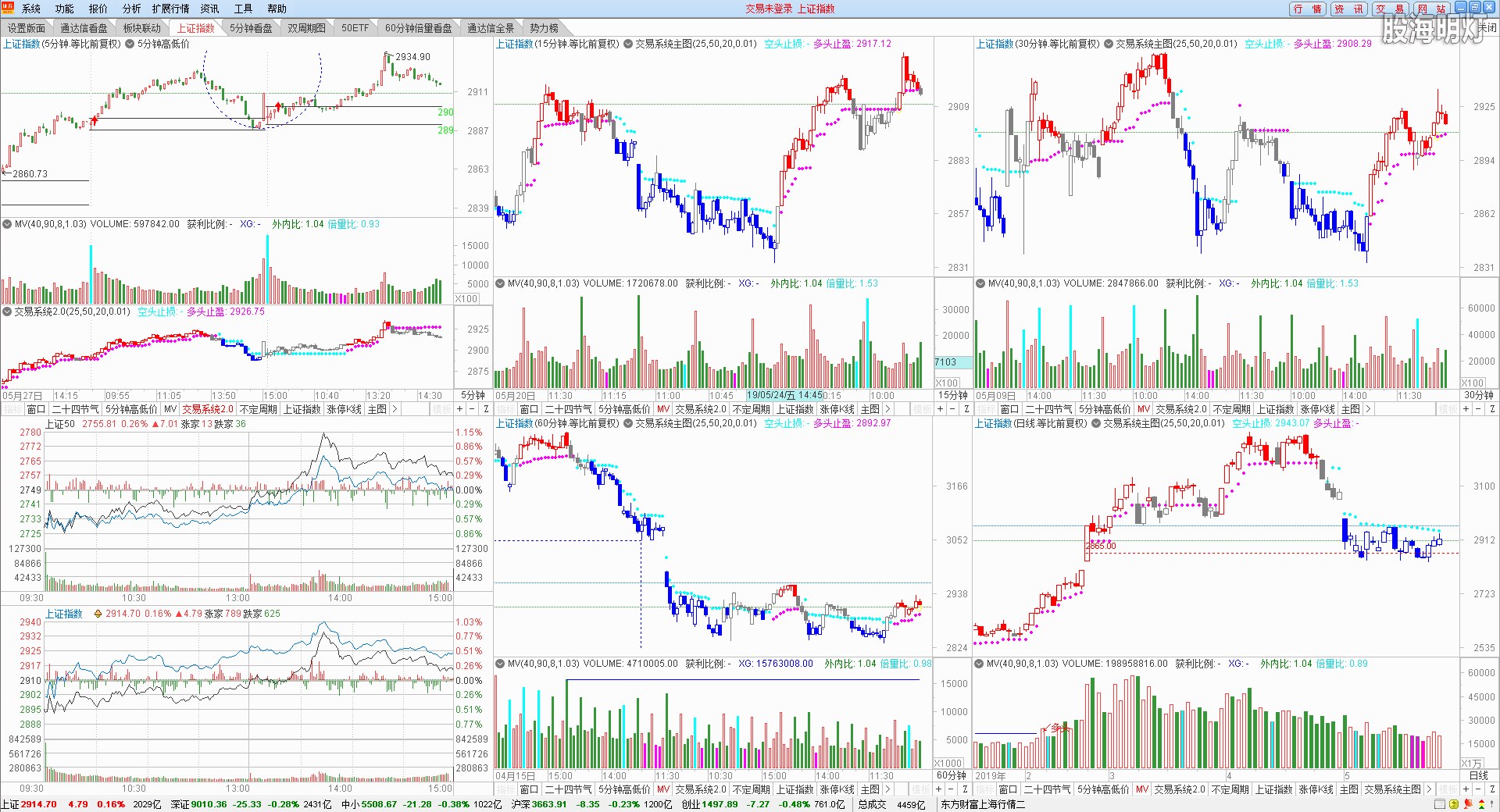
Task: Click the 5分钟 period label
Action: pyautogui.click(x=473, y=396)
